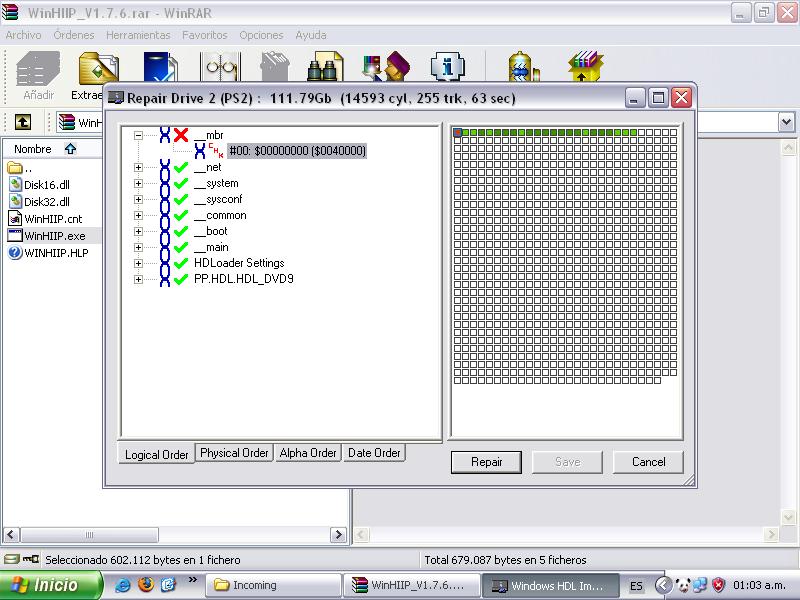Click the books SFX icon in WinRAR toolbar

point(585,66)
